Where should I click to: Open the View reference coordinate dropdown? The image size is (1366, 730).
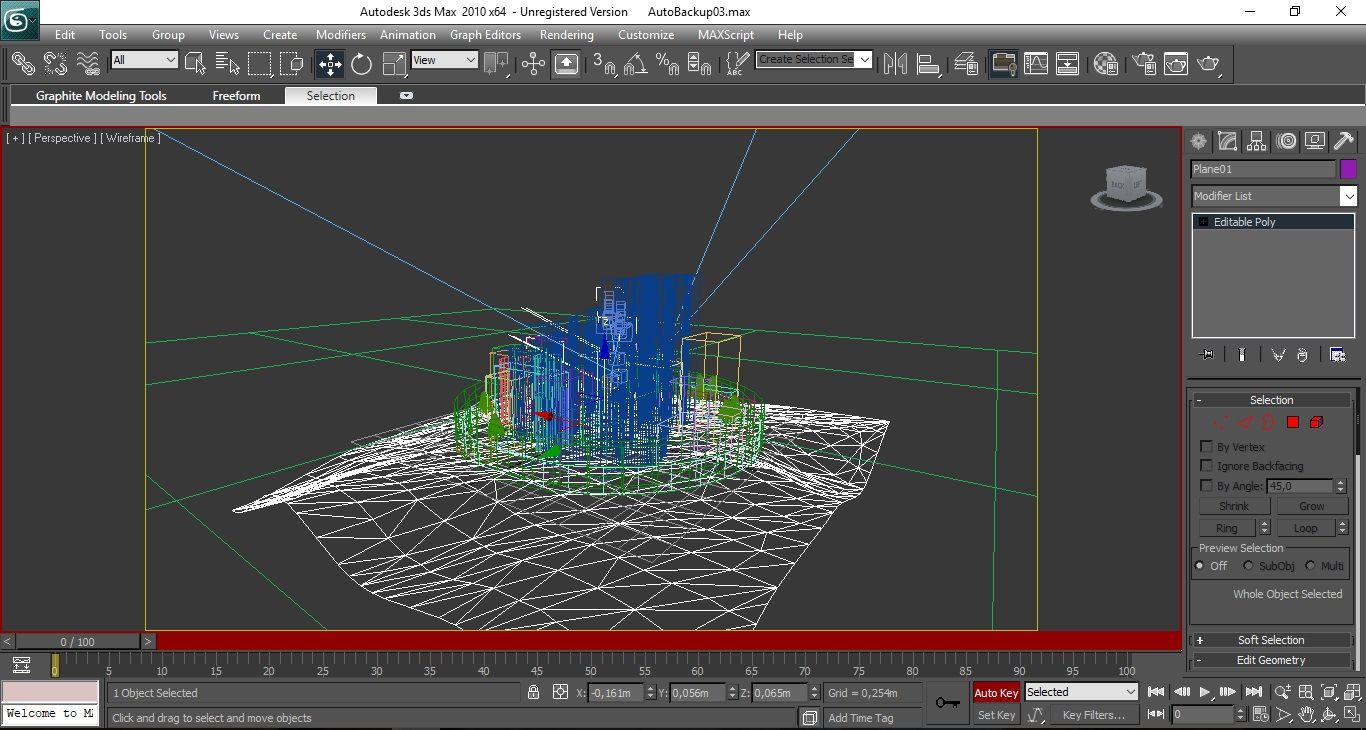coord(444,60)
